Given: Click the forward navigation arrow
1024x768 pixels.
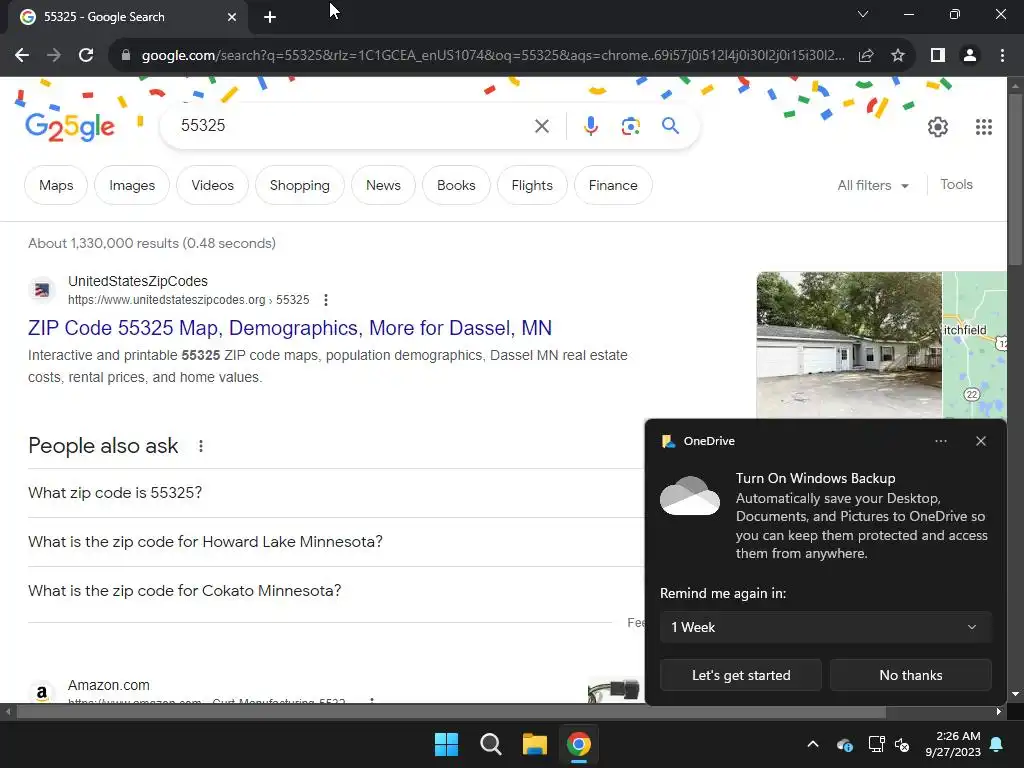Looking at the screenshot, I should point(54,56).
